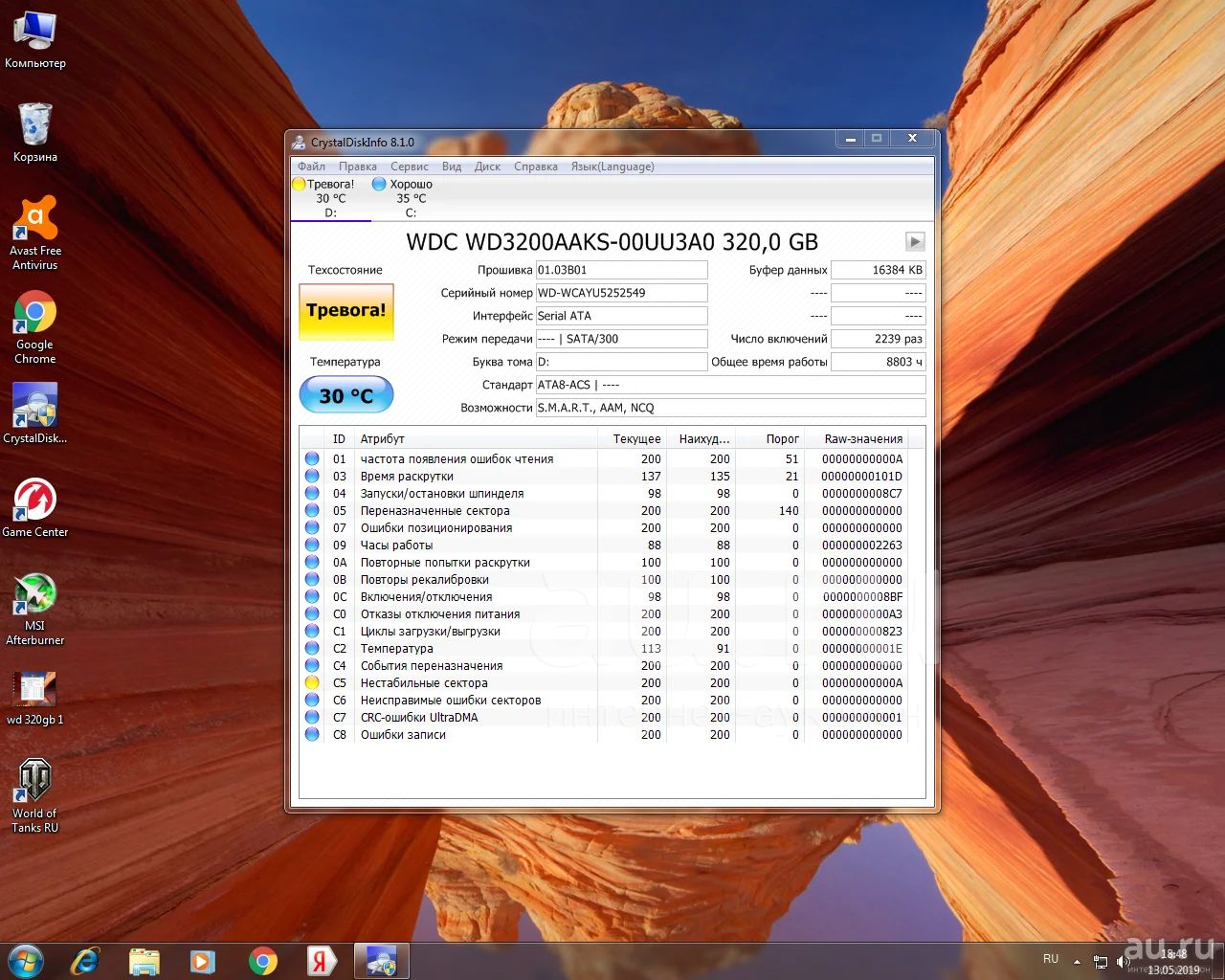Click the Порог column header
The width and height of the screenshot is (1225, 980).
tap(770, 438)
